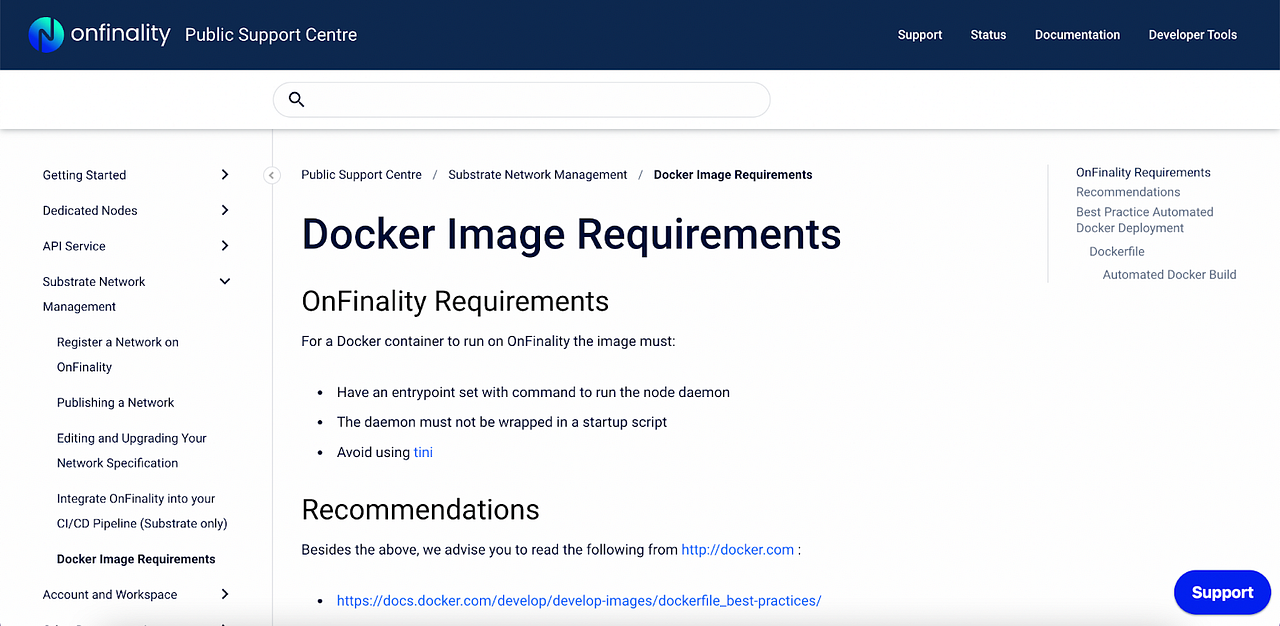Click the Docker Image Requirements page title
This screenshot has width=1280, height=626.
point(571,234)
